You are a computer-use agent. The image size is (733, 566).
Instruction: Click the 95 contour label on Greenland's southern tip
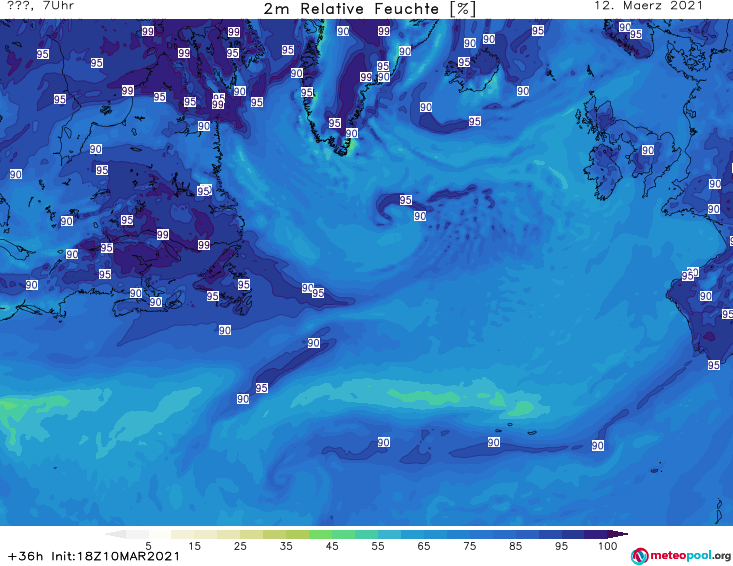334,123
